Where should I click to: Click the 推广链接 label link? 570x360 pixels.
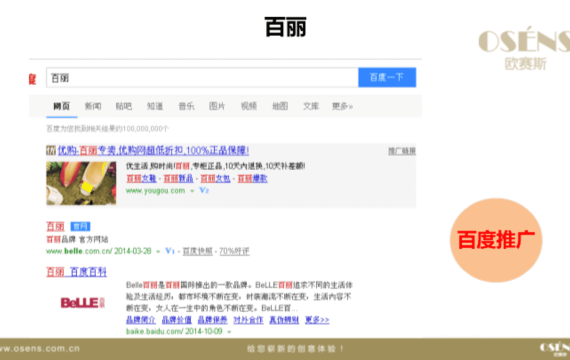[402, 151]
